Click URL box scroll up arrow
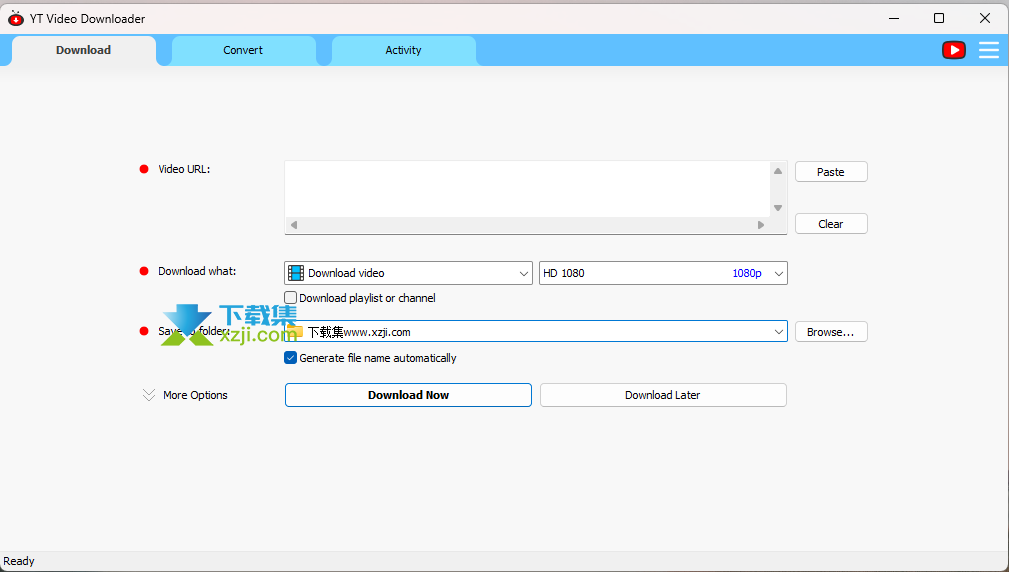 pos(778,171)
